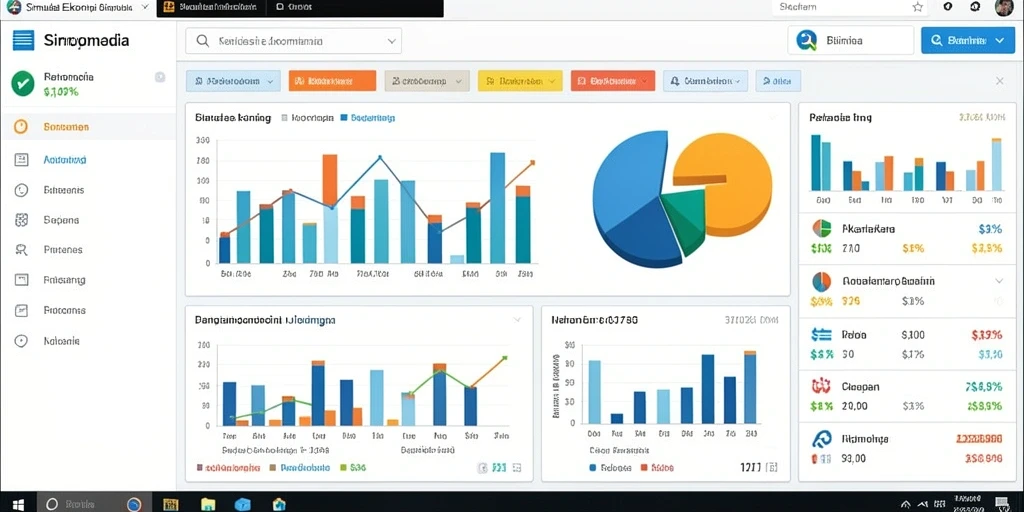This screenshot has height=512, width=1024.
Task: Click the blue swirl icon beside Ritimologa
Action: click(x=821, y=439)
